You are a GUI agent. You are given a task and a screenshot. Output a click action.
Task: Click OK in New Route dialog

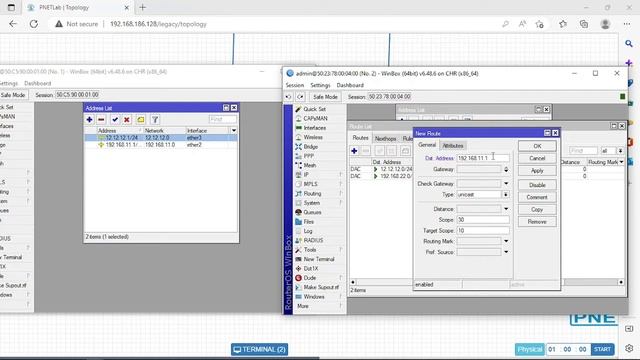point(537,146)
